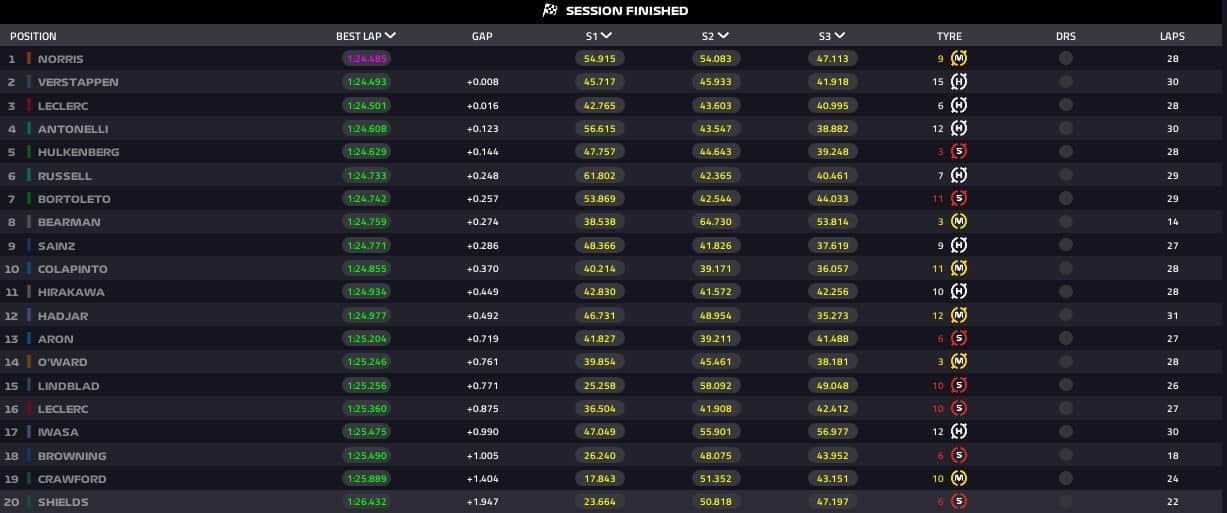Click the TYRE column header
Viewport: 1227px width, 513px height.
(949, 36)
